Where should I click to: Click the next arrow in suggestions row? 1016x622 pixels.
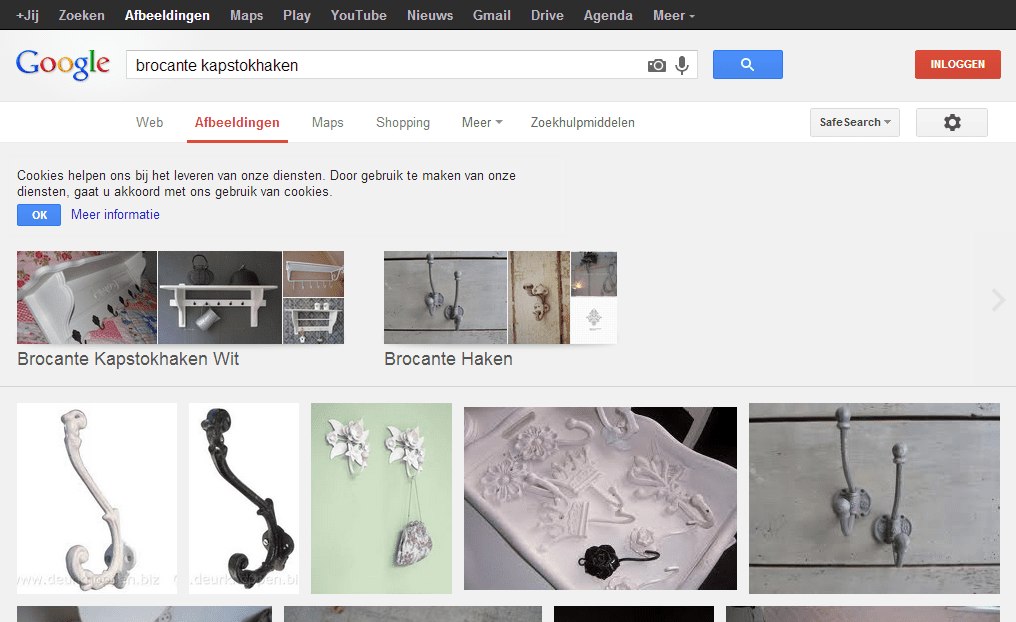(x=999, y=300)
